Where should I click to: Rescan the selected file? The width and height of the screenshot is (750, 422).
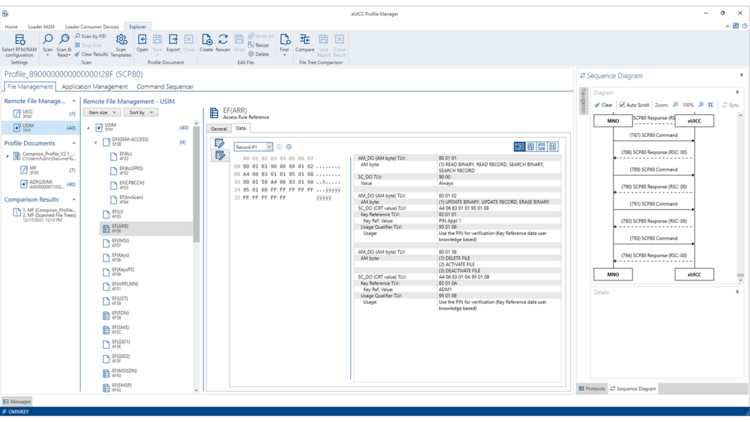point(222,43)
